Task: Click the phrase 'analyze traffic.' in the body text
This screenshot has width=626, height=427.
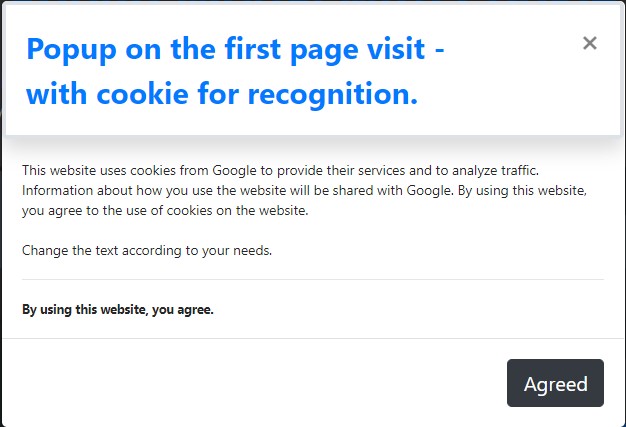Action: 495,171
